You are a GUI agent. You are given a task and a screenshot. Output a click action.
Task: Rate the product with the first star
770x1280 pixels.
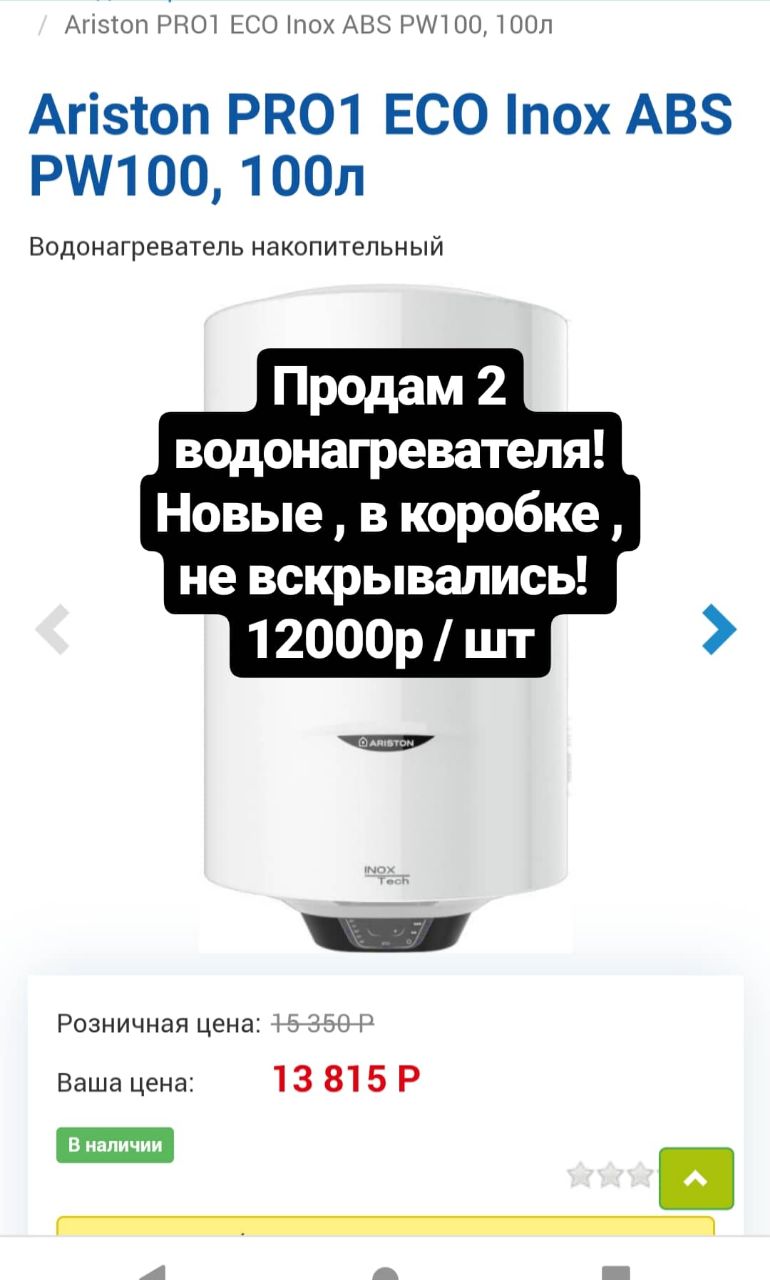pyautogui.click(x=580, y=1174)
